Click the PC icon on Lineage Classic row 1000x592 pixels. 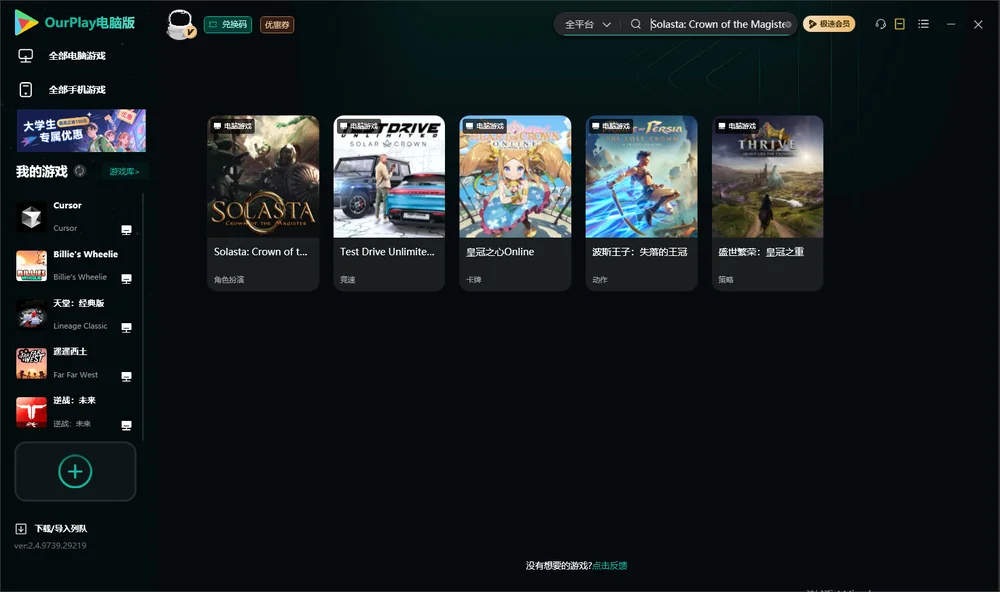tap(126, 327)
